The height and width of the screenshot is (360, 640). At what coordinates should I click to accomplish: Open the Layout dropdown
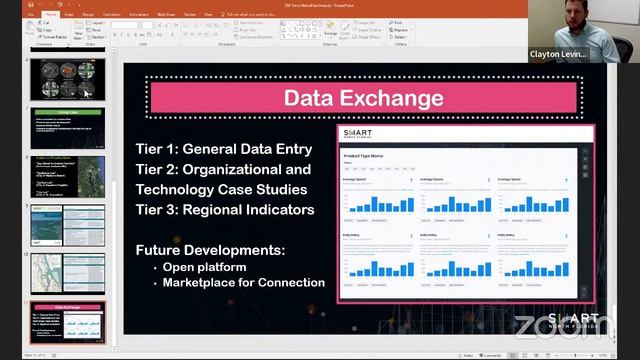tap(96, 23)
